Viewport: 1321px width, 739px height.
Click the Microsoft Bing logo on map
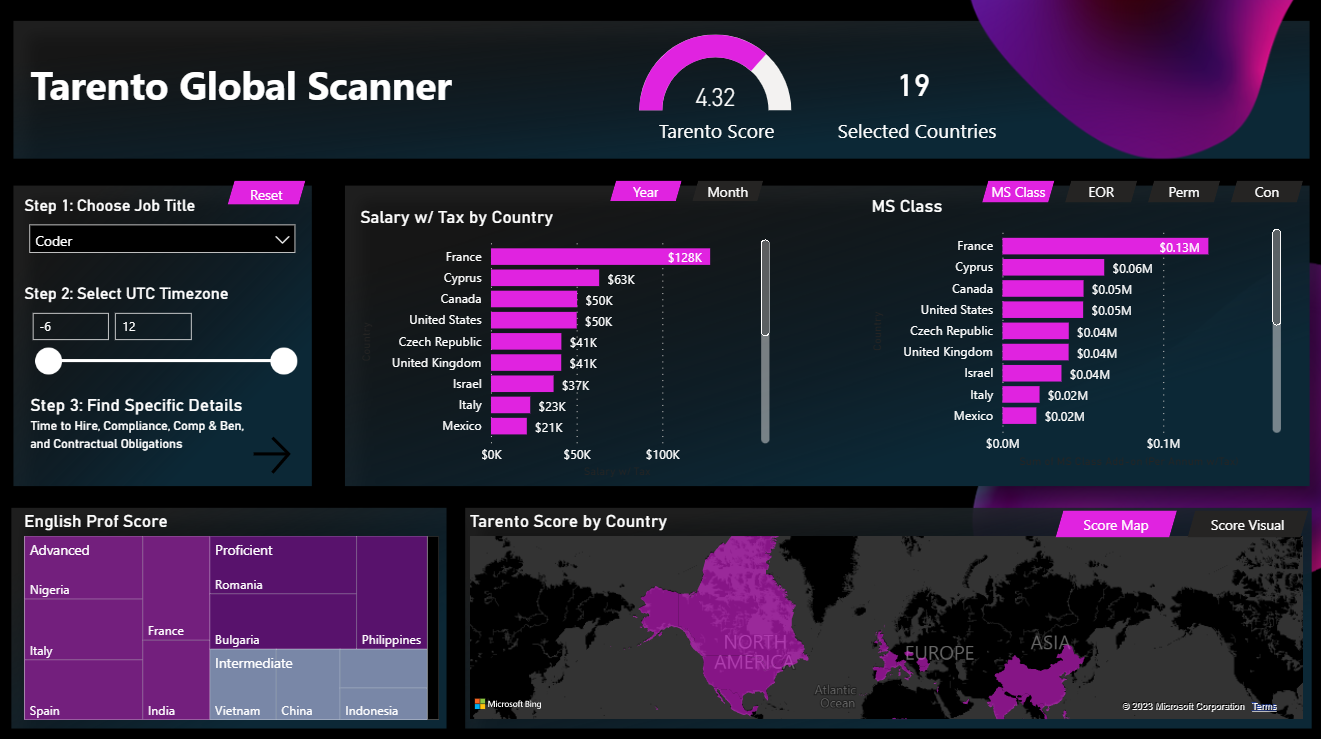[508, 704]
